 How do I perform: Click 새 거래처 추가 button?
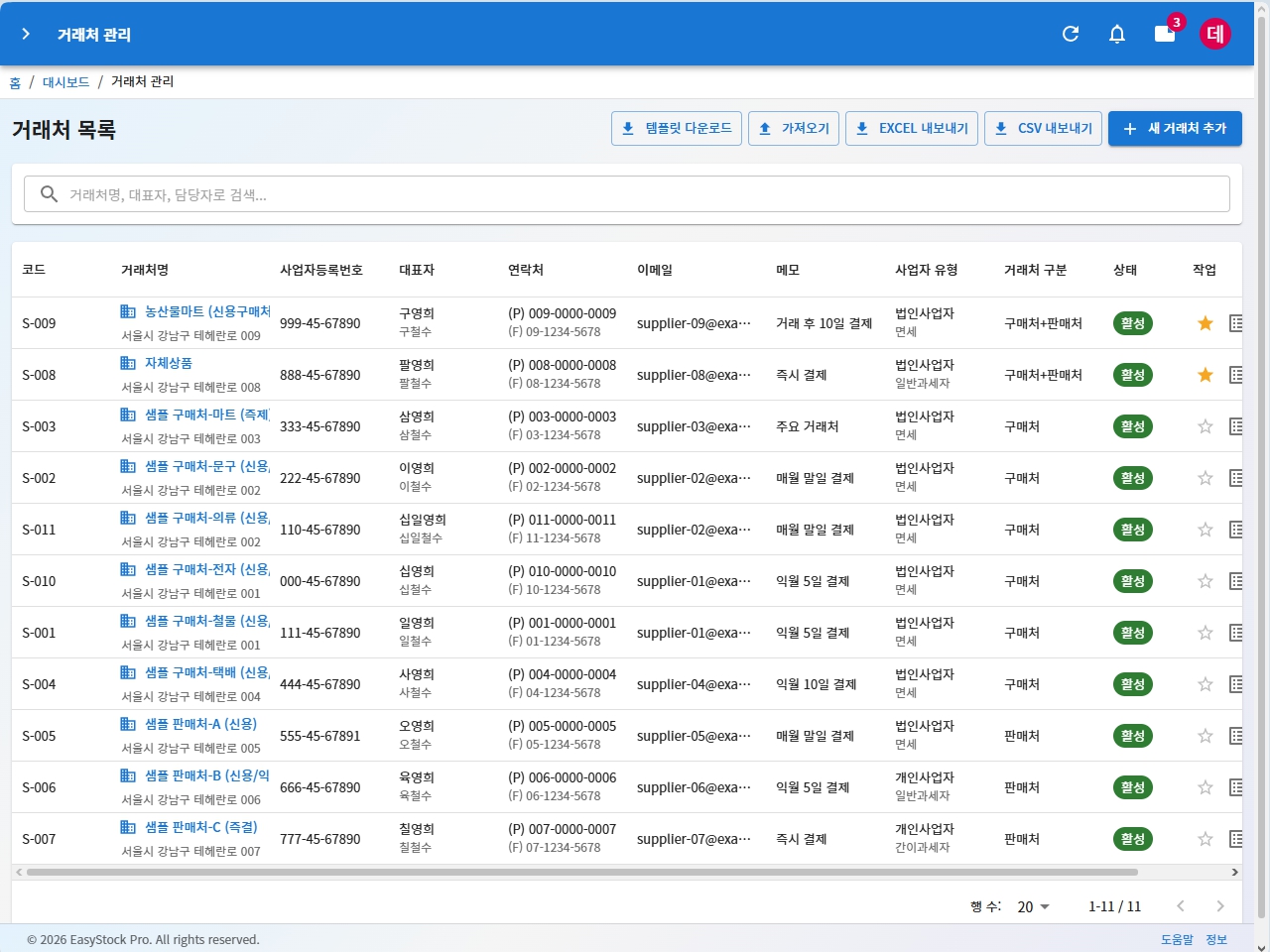tap(1175, 128)
